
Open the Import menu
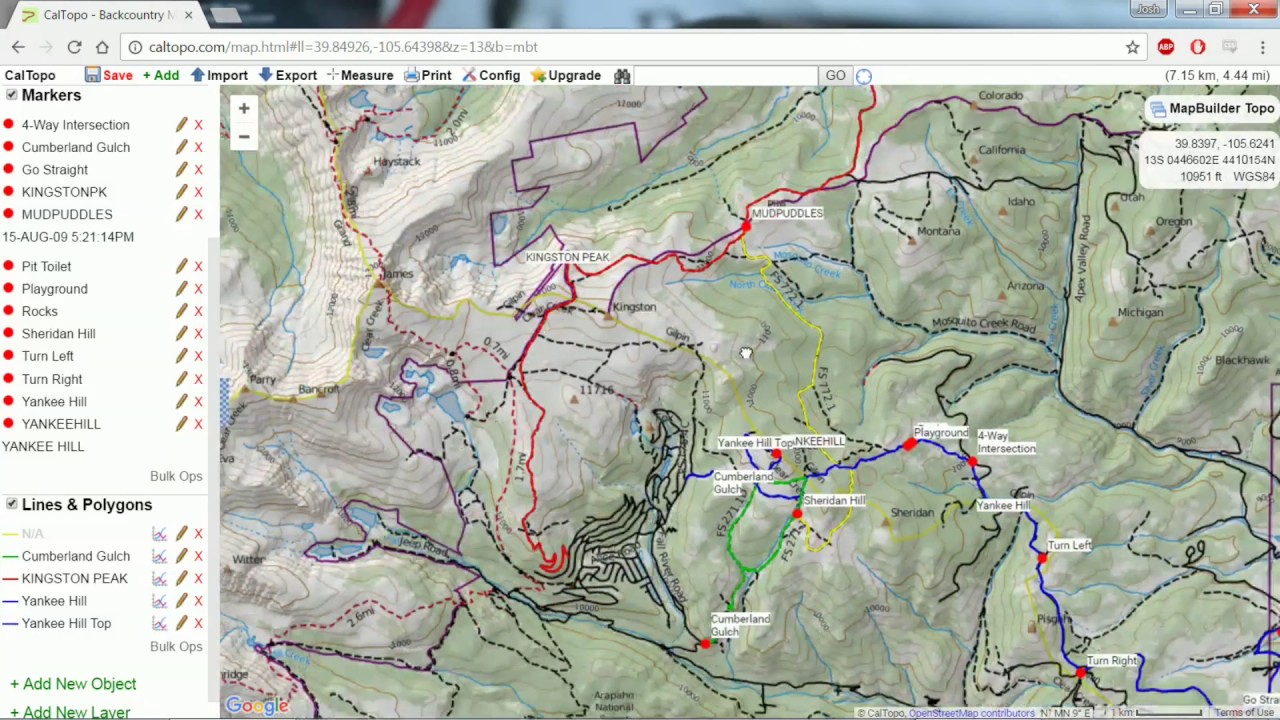[219, 76]
